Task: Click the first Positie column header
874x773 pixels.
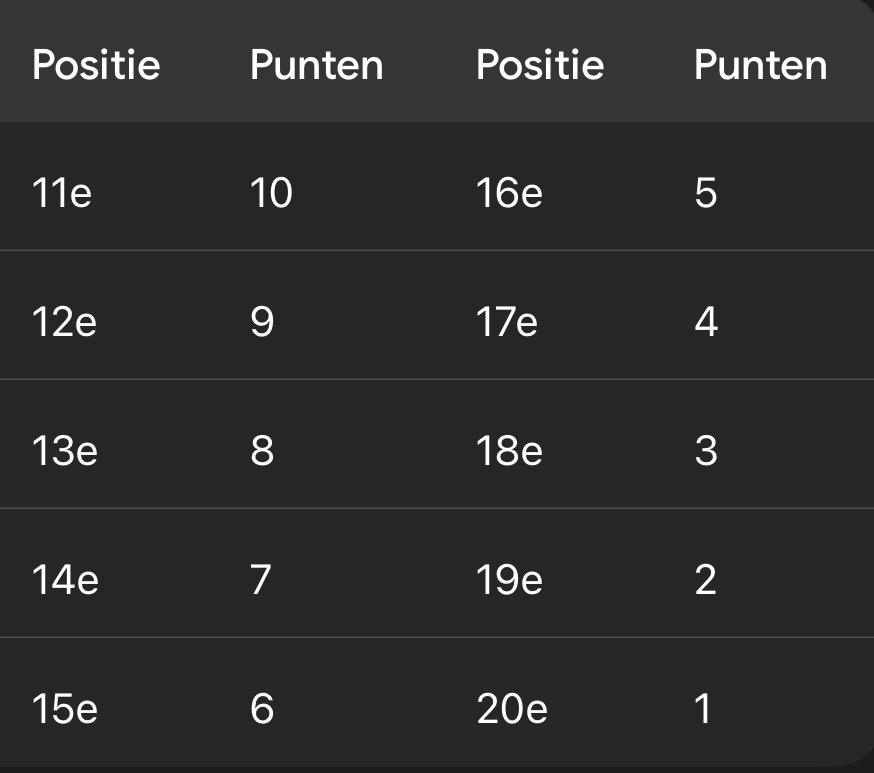Action: [96, 65]
